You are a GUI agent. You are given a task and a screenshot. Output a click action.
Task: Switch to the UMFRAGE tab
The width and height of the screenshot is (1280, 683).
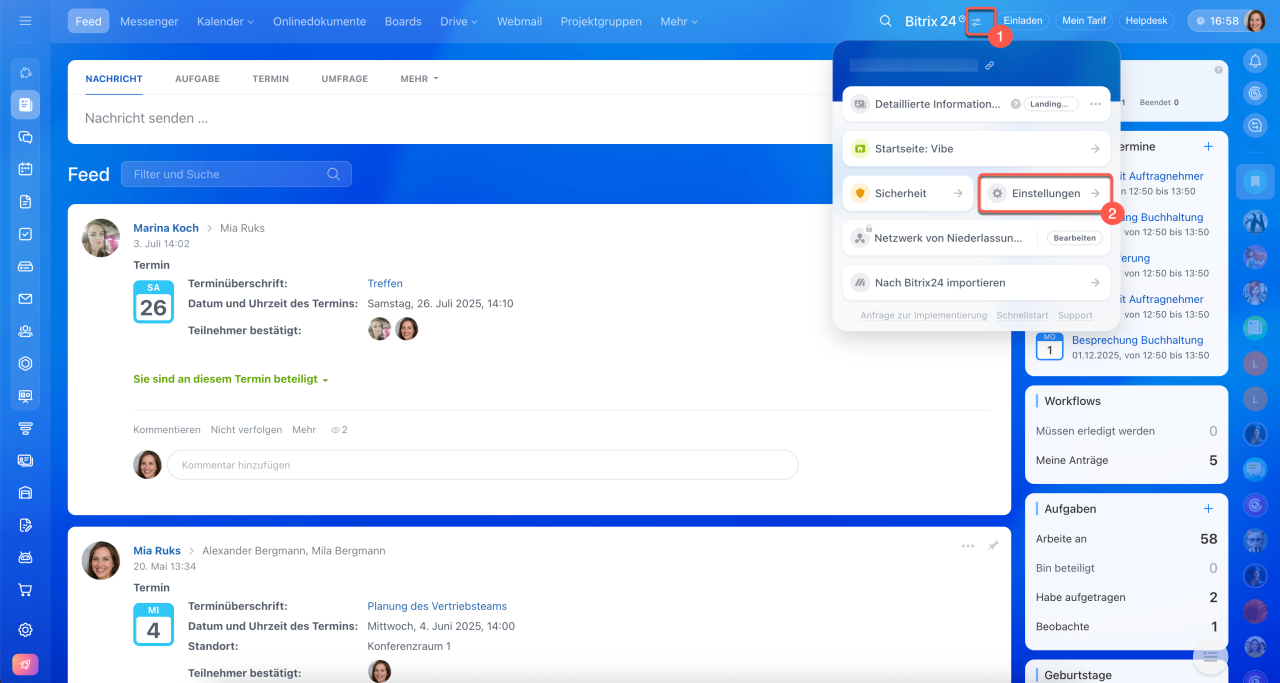[x=344, y=78]
